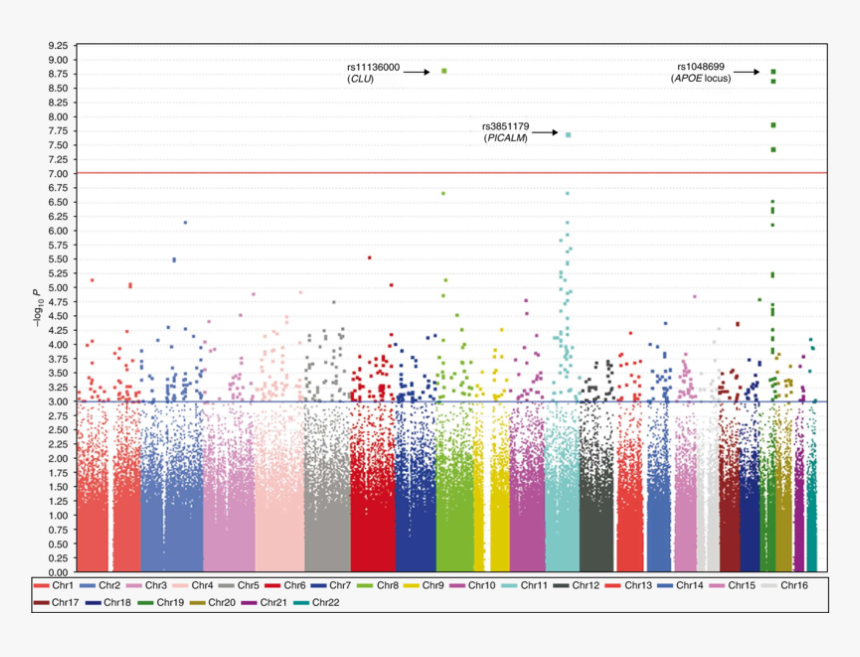This screenshot has height=657, width=860.
Task: Select the Chr16 legend label
Action: 795,585
